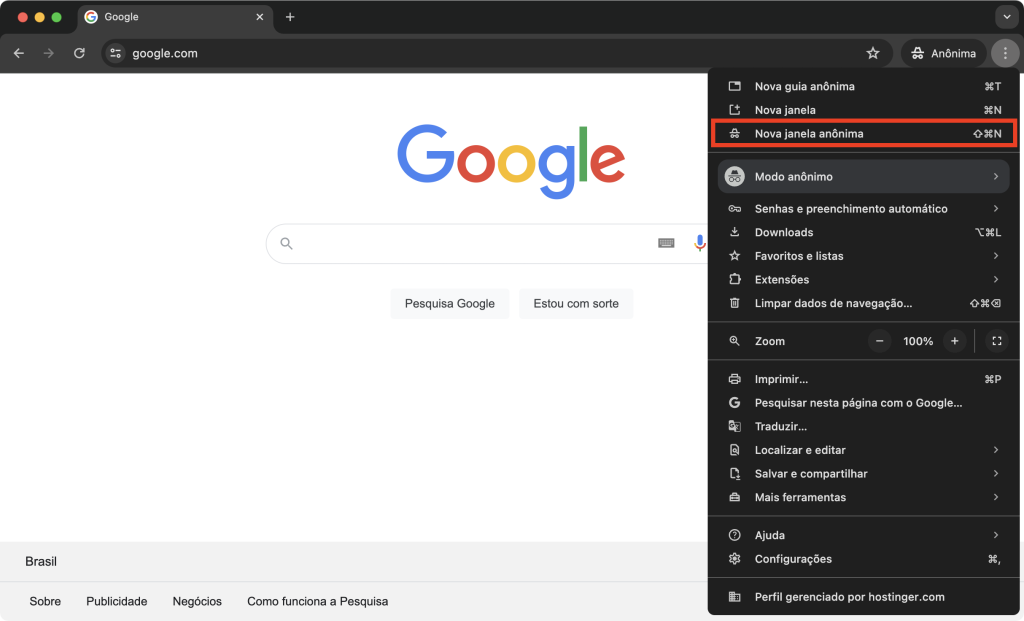Open the on-screen keyboard icon in search bar

[666, 243]
